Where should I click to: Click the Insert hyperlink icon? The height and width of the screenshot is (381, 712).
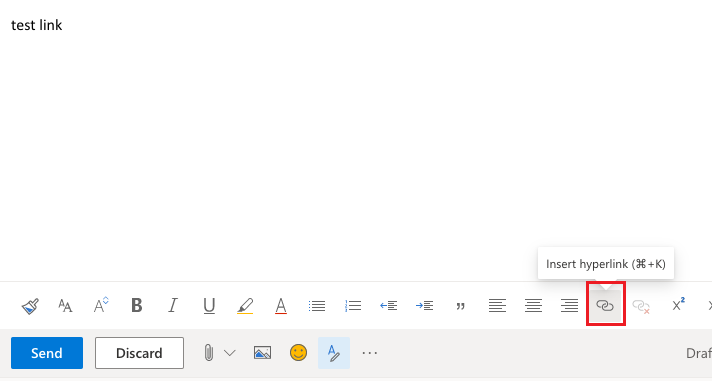coord(605,306)
